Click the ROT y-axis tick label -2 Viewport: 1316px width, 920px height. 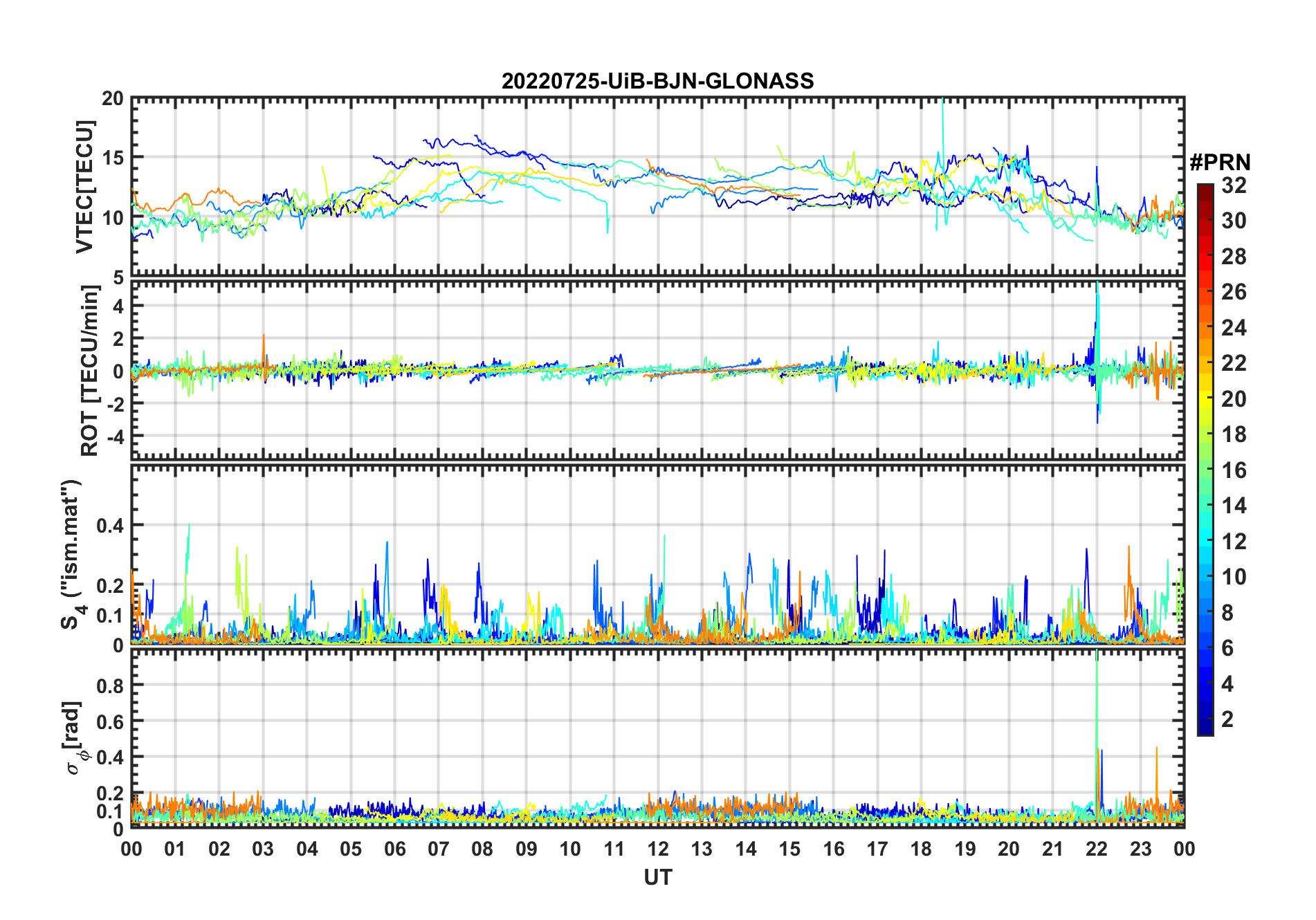tap(115, 404)
